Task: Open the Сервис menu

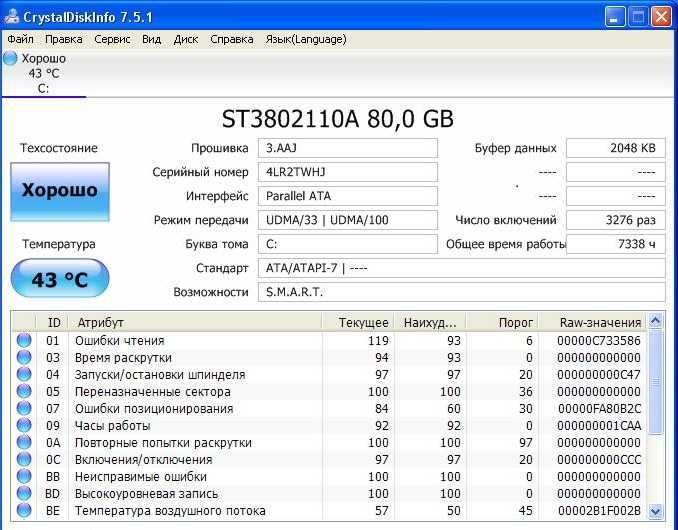Action: (112, 39)
